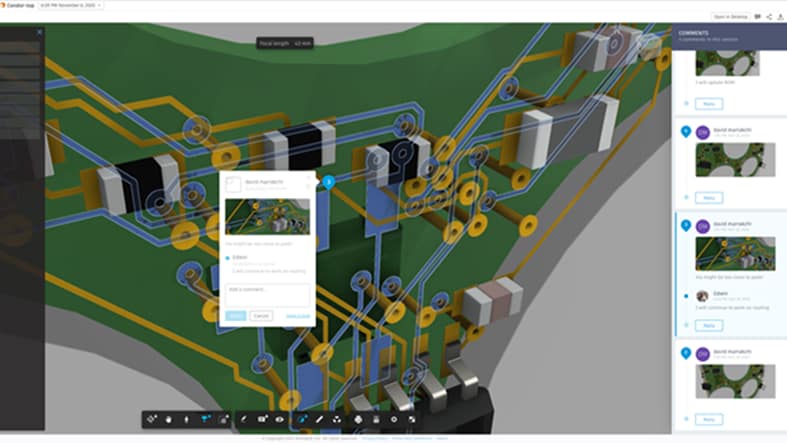
Task: Close the comment popup with its X
Action: (309, 178)
